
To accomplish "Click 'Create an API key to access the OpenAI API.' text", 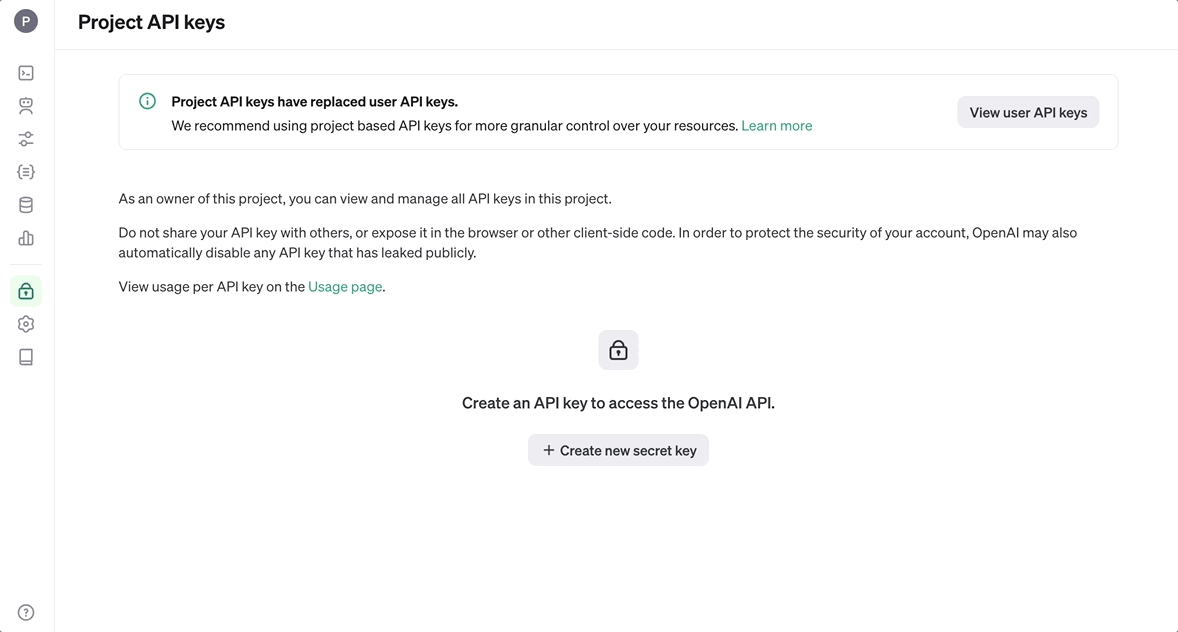I will pos(618,403).
